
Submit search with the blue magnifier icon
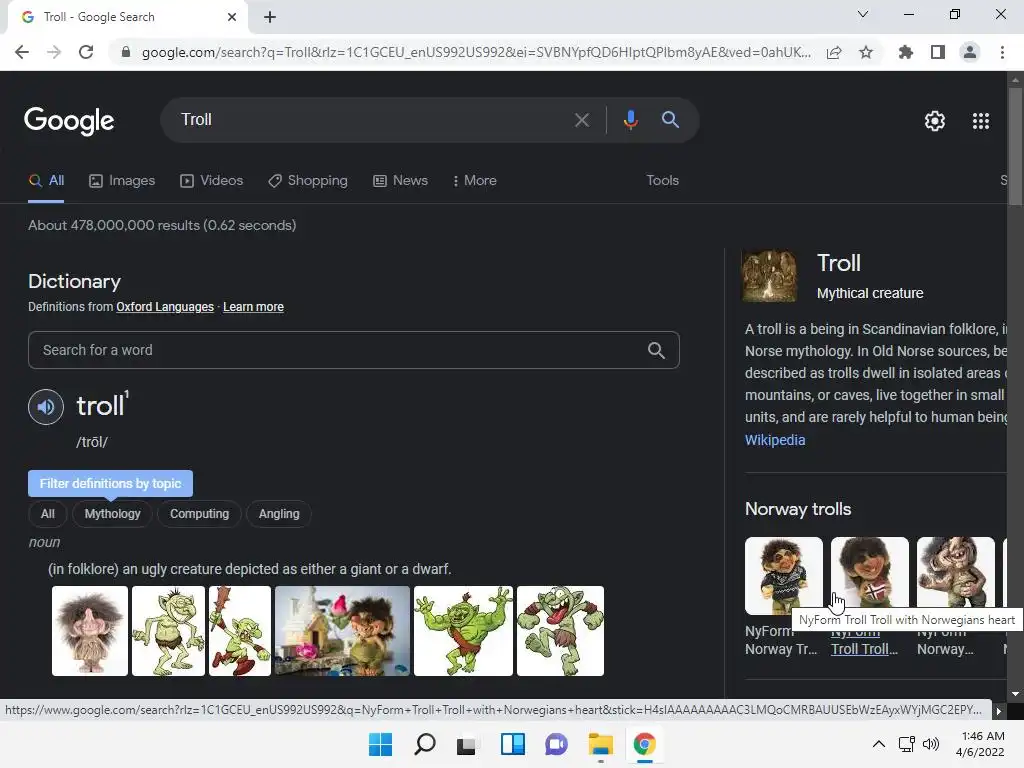(x=670, y=120)
